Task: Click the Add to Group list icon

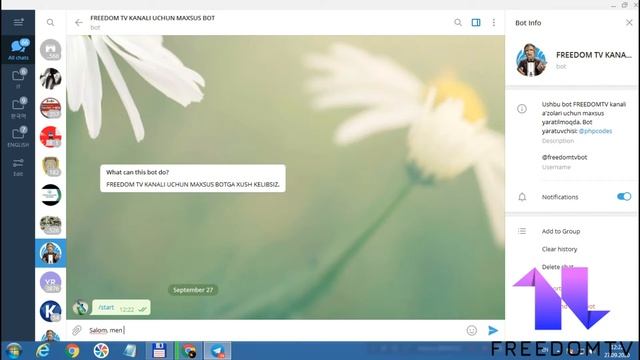Action: click(522, 231)
